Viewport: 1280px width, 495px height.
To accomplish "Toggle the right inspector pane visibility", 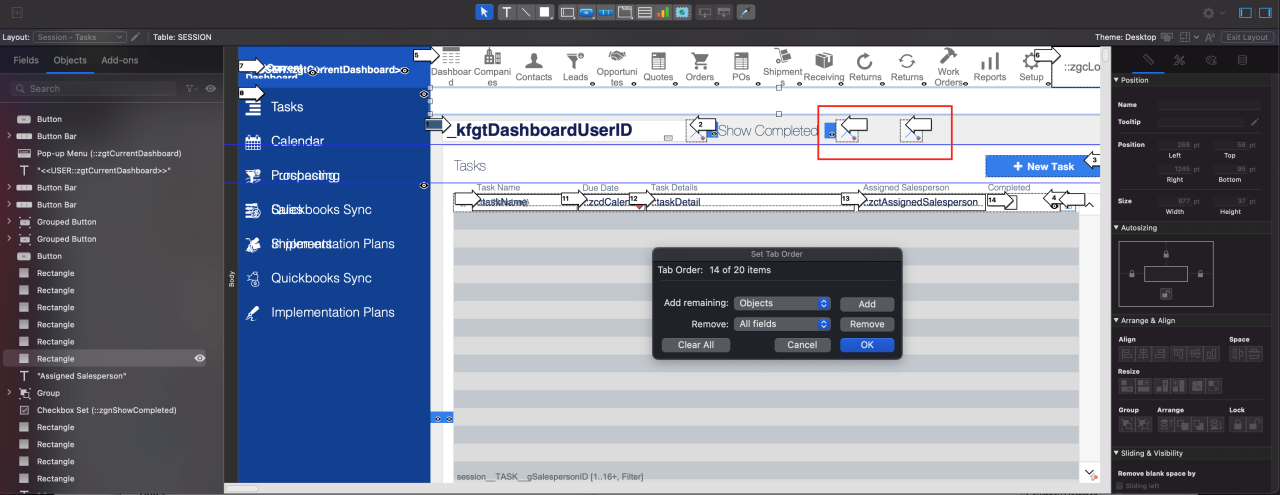I will (1265, 13).
